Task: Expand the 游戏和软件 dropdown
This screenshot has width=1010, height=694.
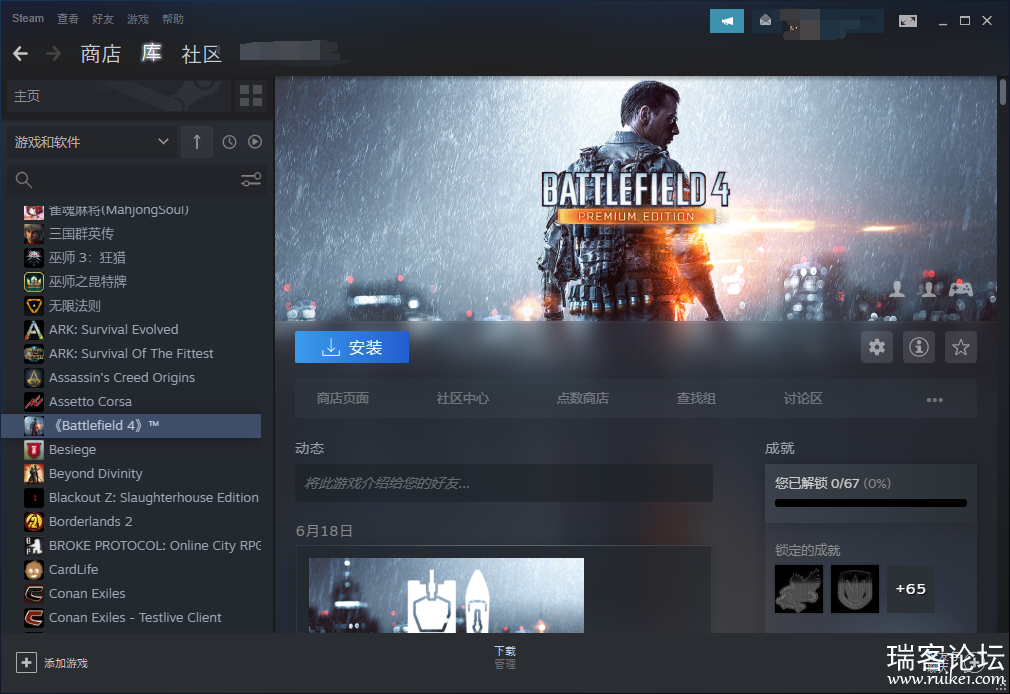Action: [163, 142]
